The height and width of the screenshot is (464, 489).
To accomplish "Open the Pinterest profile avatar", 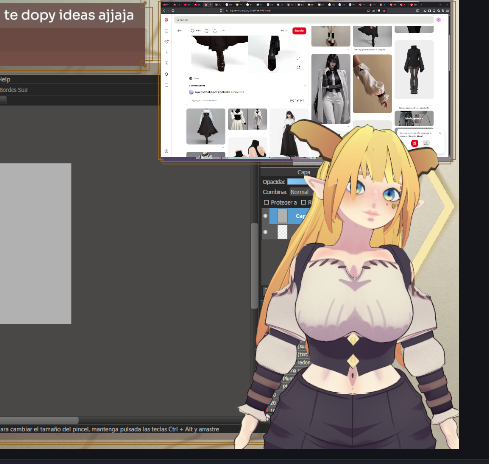I will tap(439, 20).
